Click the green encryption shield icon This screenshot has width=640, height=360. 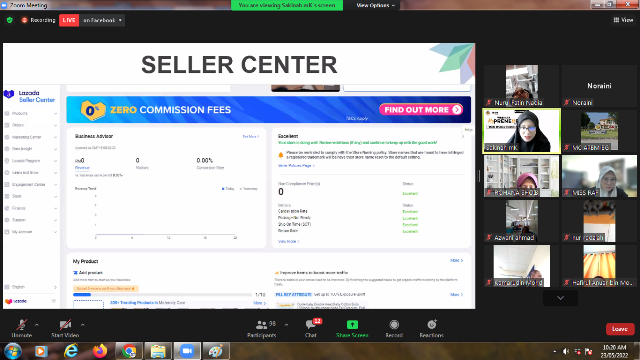tap(10, 20)
